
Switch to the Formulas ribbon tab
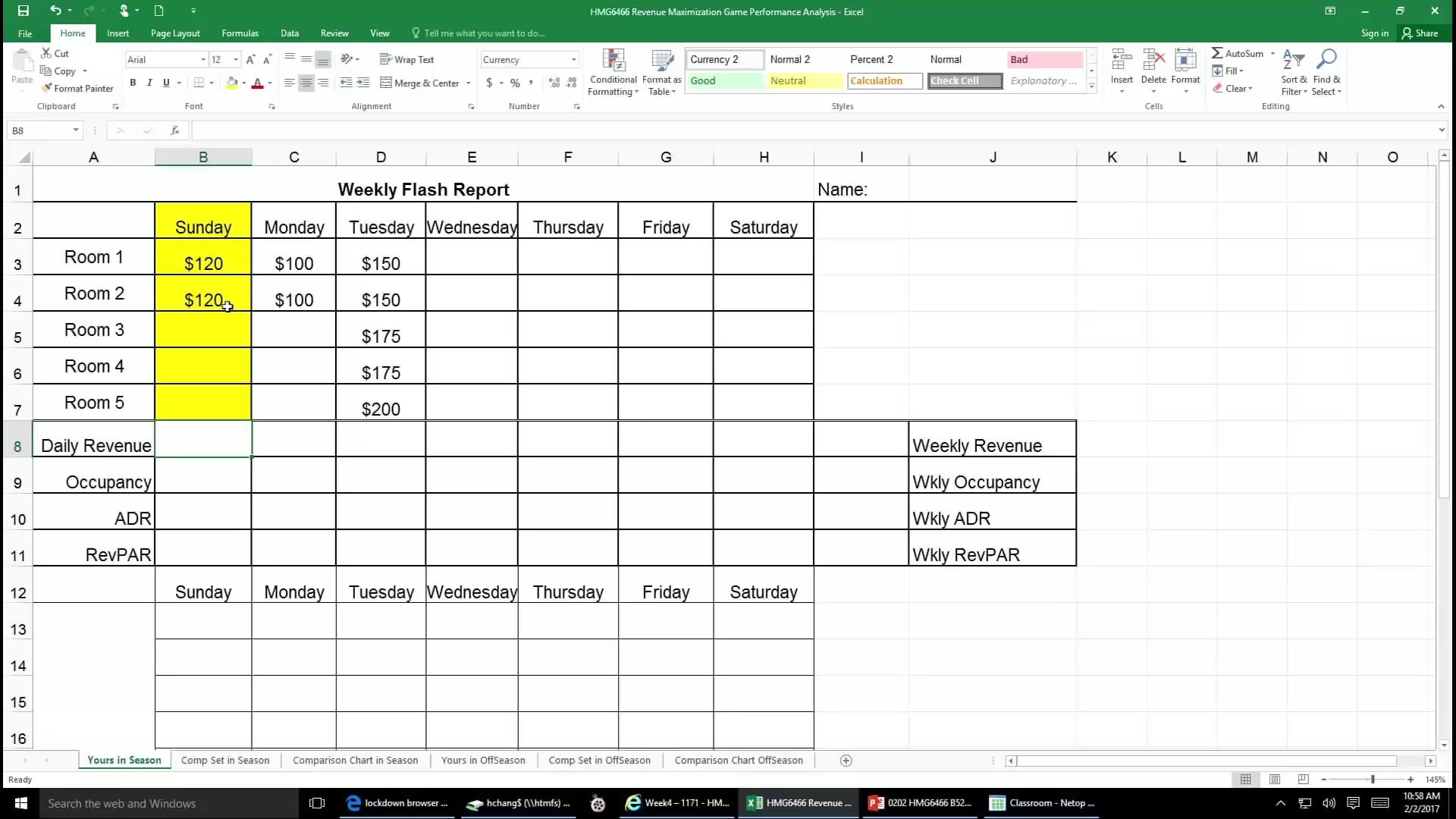[240, 33]
